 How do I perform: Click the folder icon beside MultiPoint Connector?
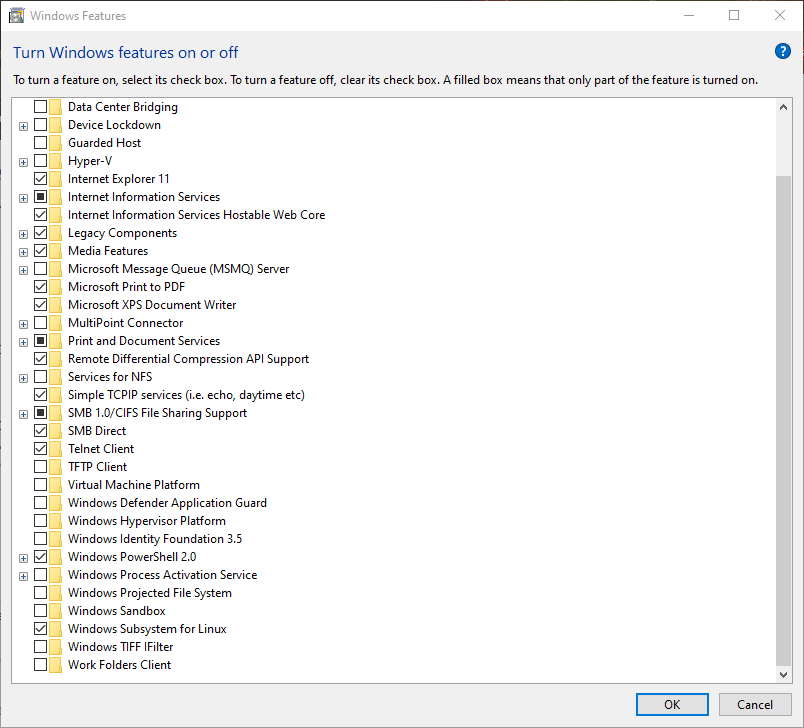(55, 323)
